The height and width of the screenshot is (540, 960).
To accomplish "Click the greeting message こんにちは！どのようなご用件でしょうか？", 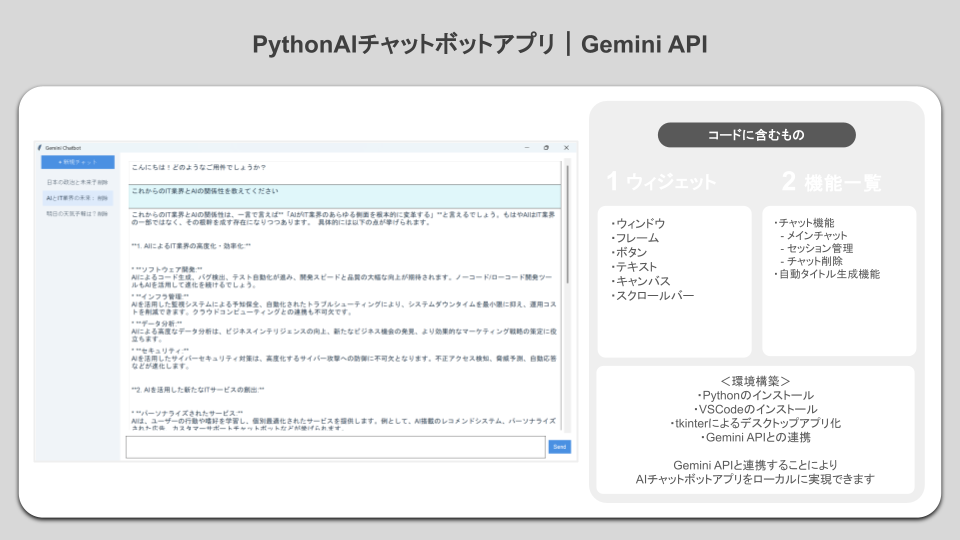I will pyautogui.click(x=199, y=167).
